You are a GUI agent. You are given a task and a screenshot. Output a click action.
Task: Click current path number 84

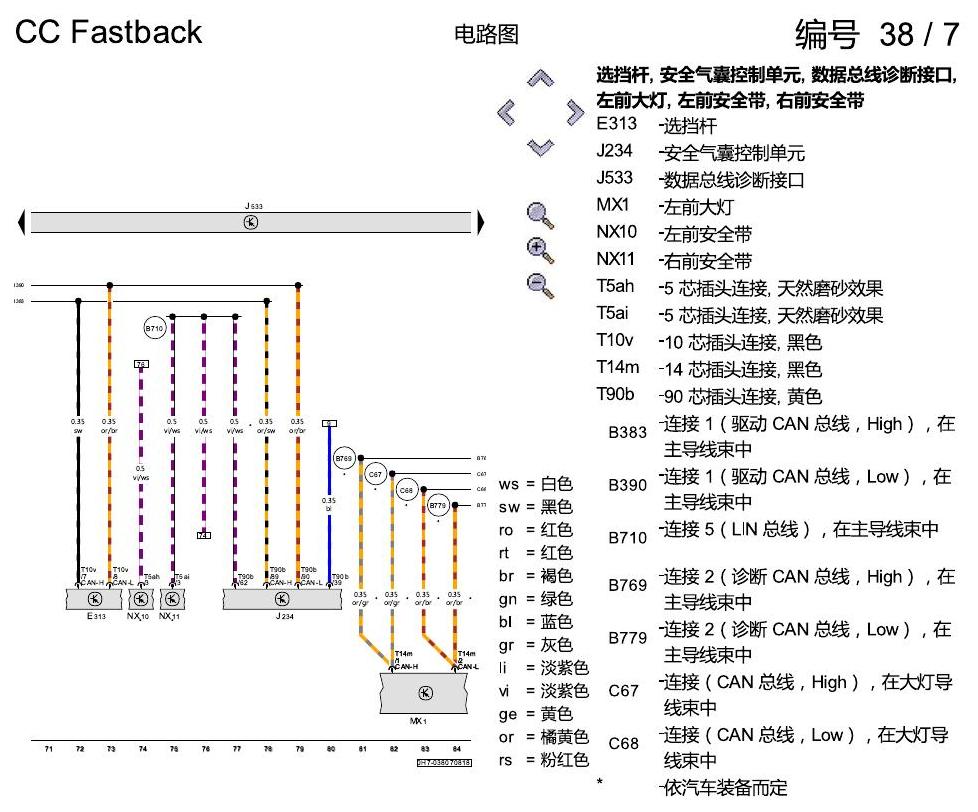(457, 749)
